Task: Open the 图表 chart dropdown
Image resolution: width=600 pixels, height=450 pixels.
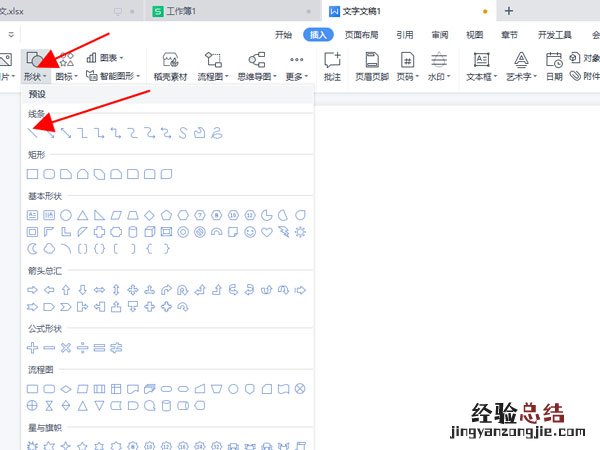Action: [x=104, y=58]
